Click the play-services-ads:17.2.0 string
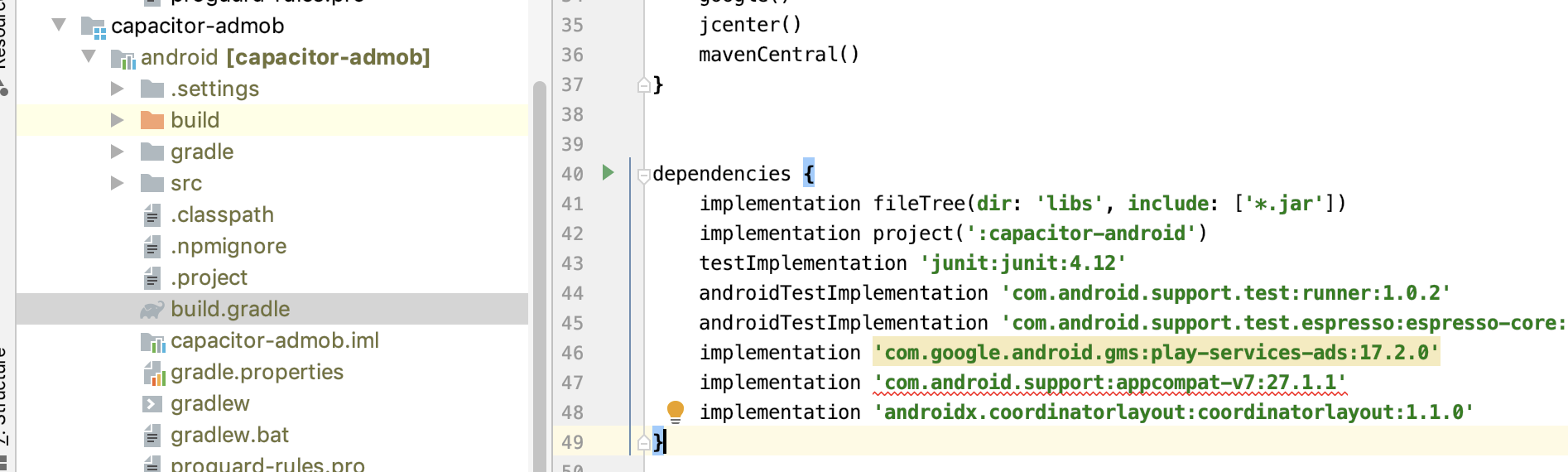The height and width of the screenshot is (472, 1568). (x=1157, y=353)
